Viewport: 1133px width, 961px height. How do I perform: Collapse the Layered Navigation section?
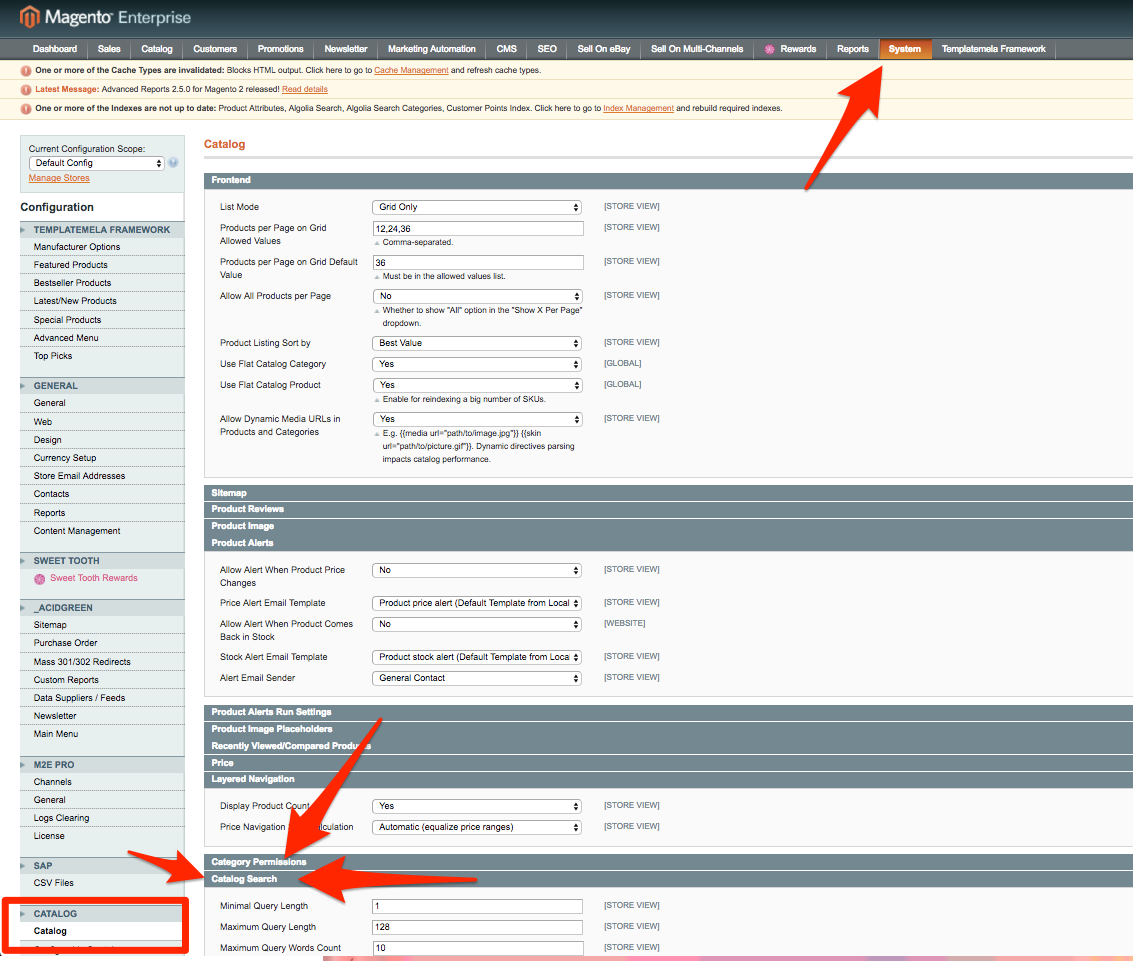[668, 780]
